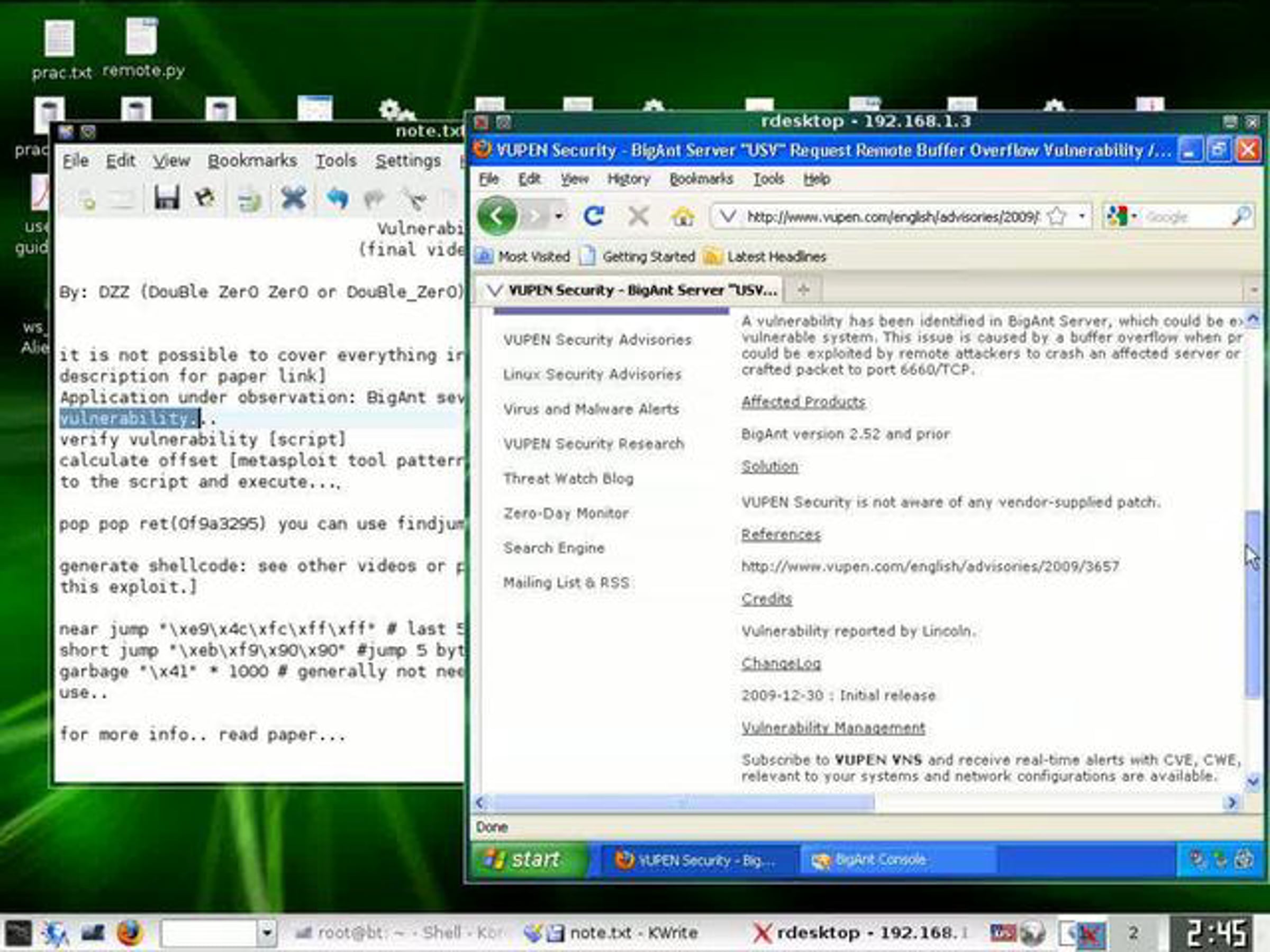Open KWrite Tools menu

pyautogui.click(x=336, y=161)
